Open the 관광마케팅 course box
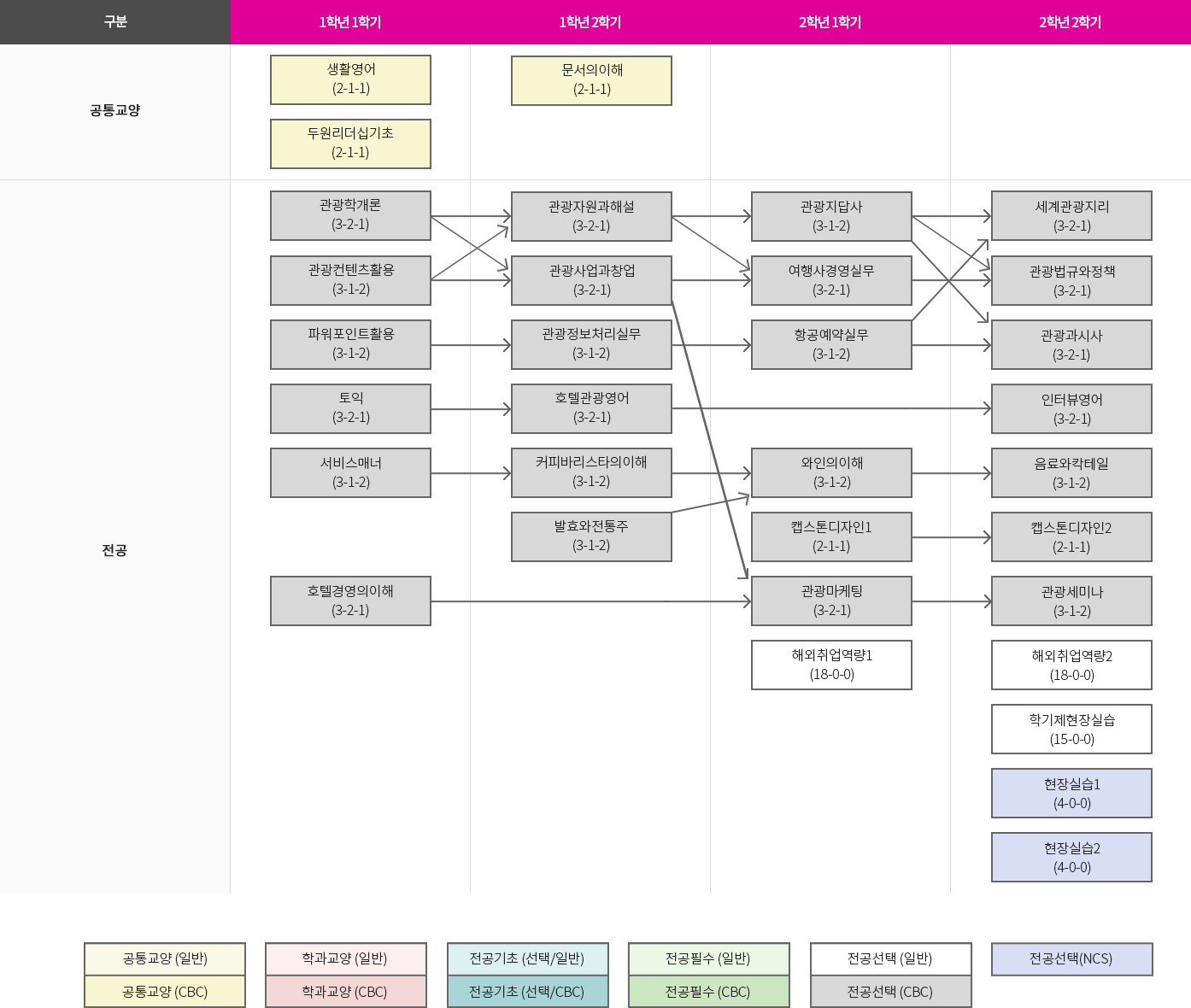1191x1008 pixels. pos(831,601)
